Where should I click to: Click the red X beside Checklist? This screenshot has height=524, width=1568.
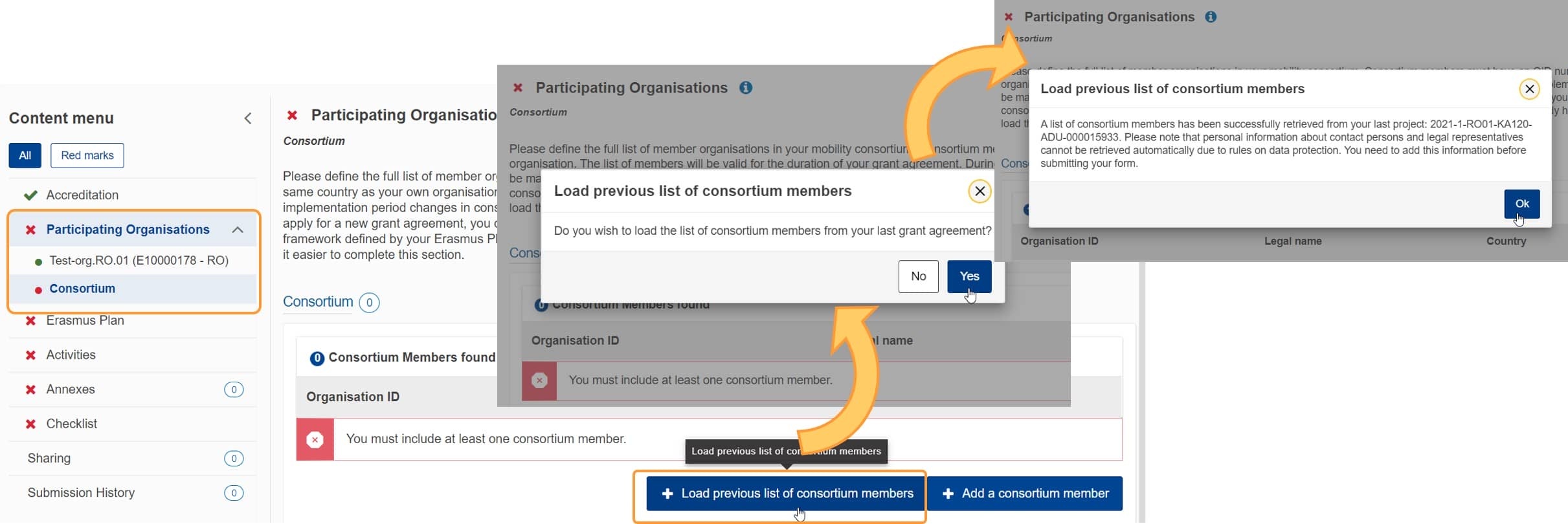[x=30, y=424]
